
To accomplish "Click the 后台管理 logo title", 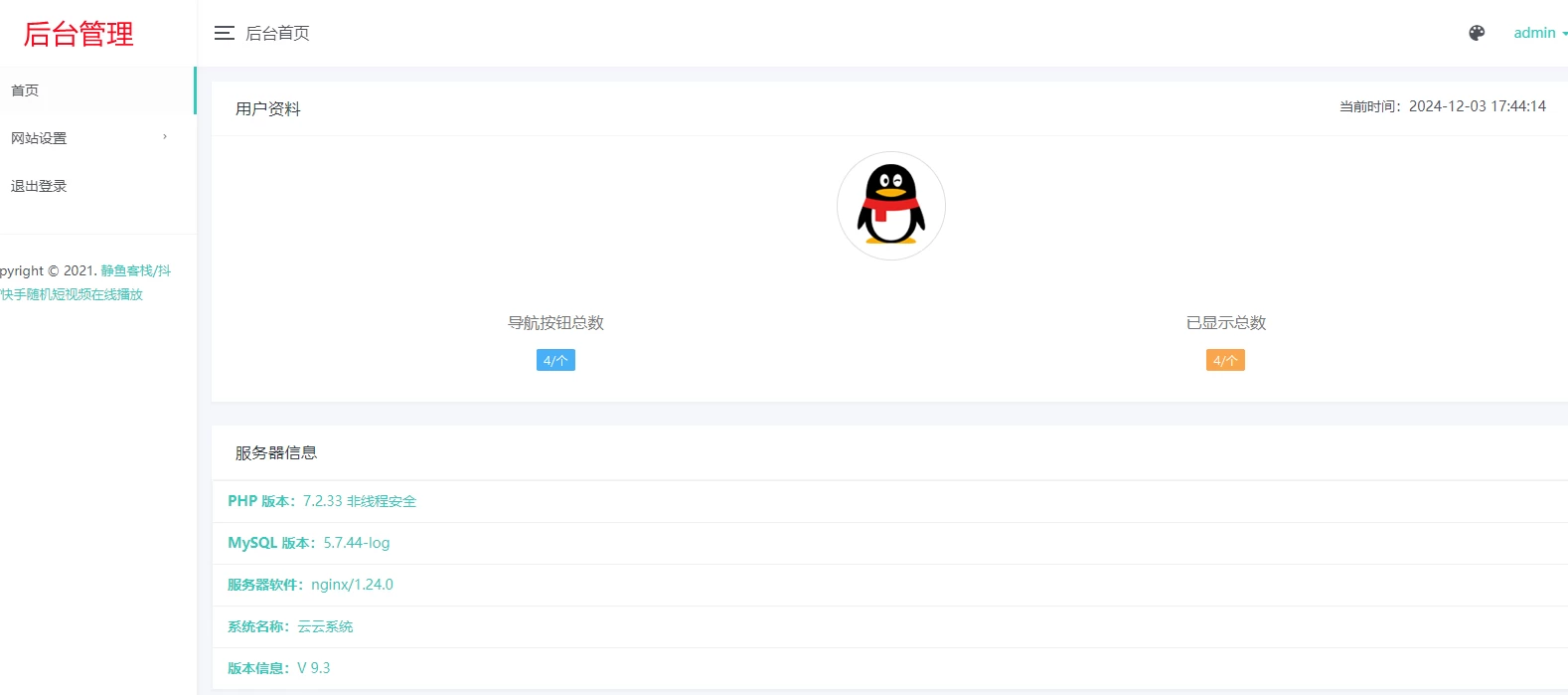I will (78, 34).
